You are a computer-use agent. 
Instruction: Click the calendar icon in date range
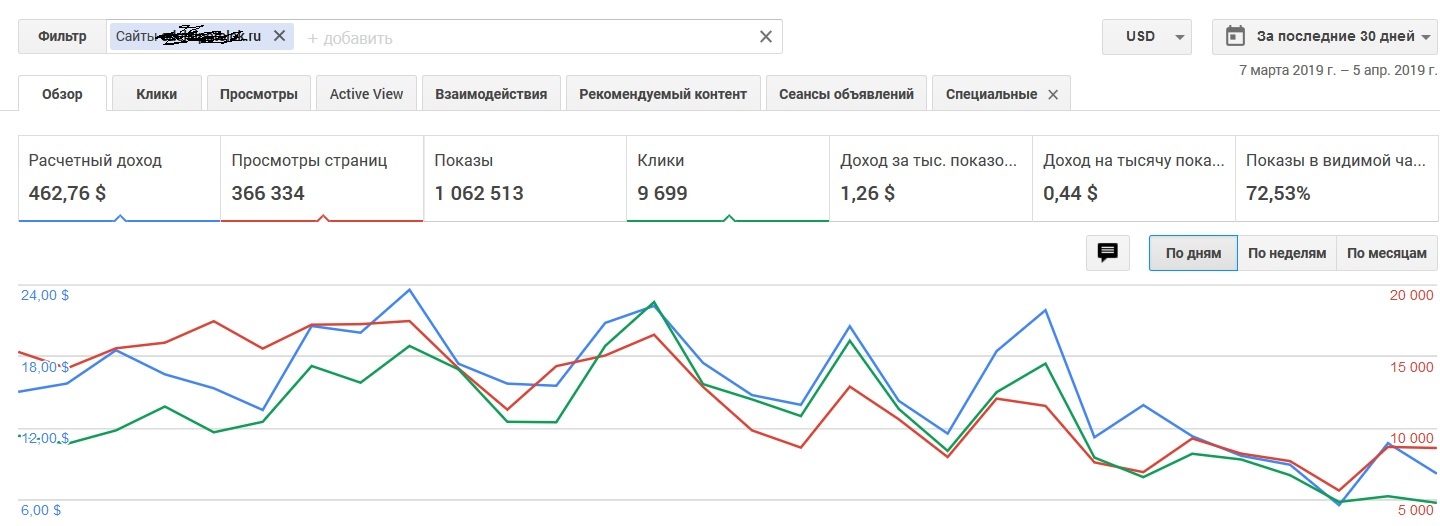pos(1235,37)
